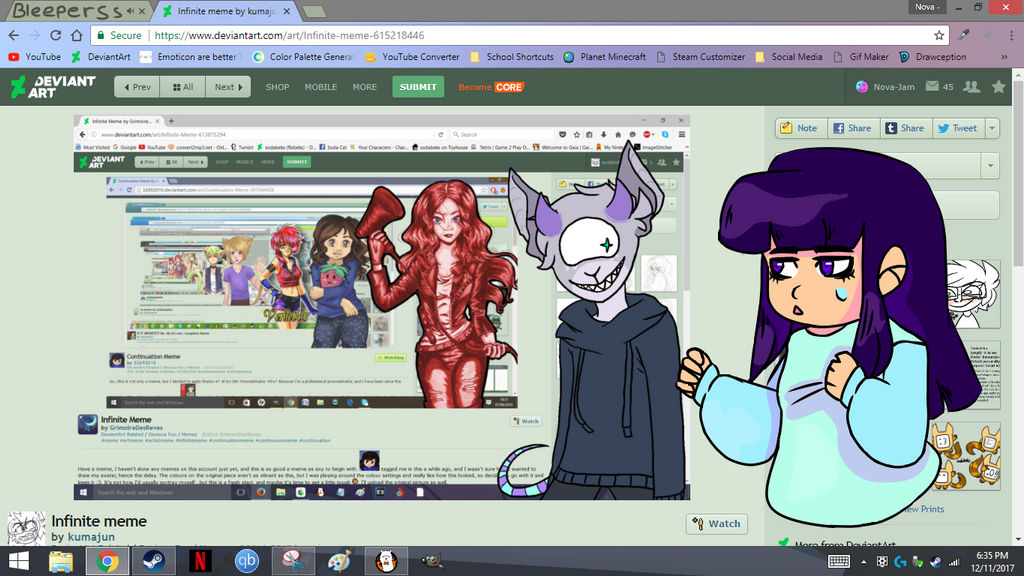This screenshot has height=576, width=1024.
Task: Open the Windows Start menu
Action: click(x=18, y=561)
